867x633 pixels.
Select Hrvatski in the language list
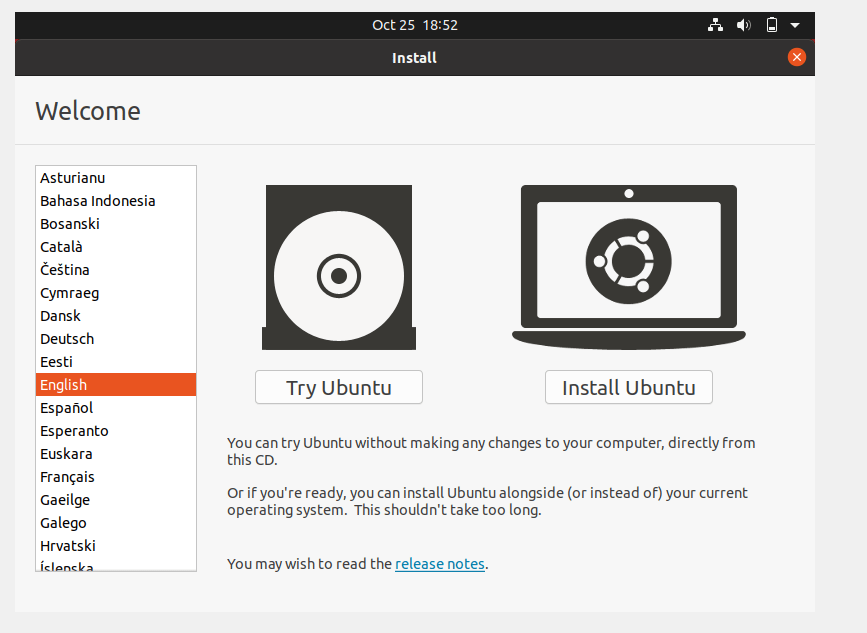click(68, 546)
